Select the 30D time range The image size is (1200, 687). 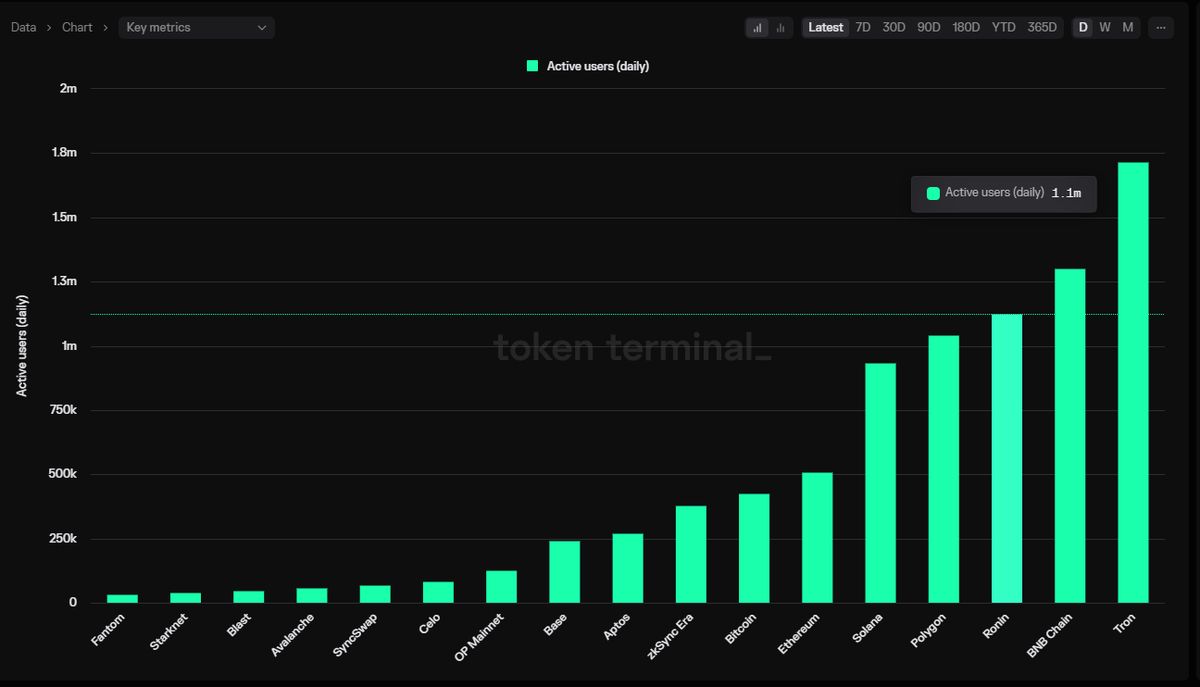coord(894,28)
